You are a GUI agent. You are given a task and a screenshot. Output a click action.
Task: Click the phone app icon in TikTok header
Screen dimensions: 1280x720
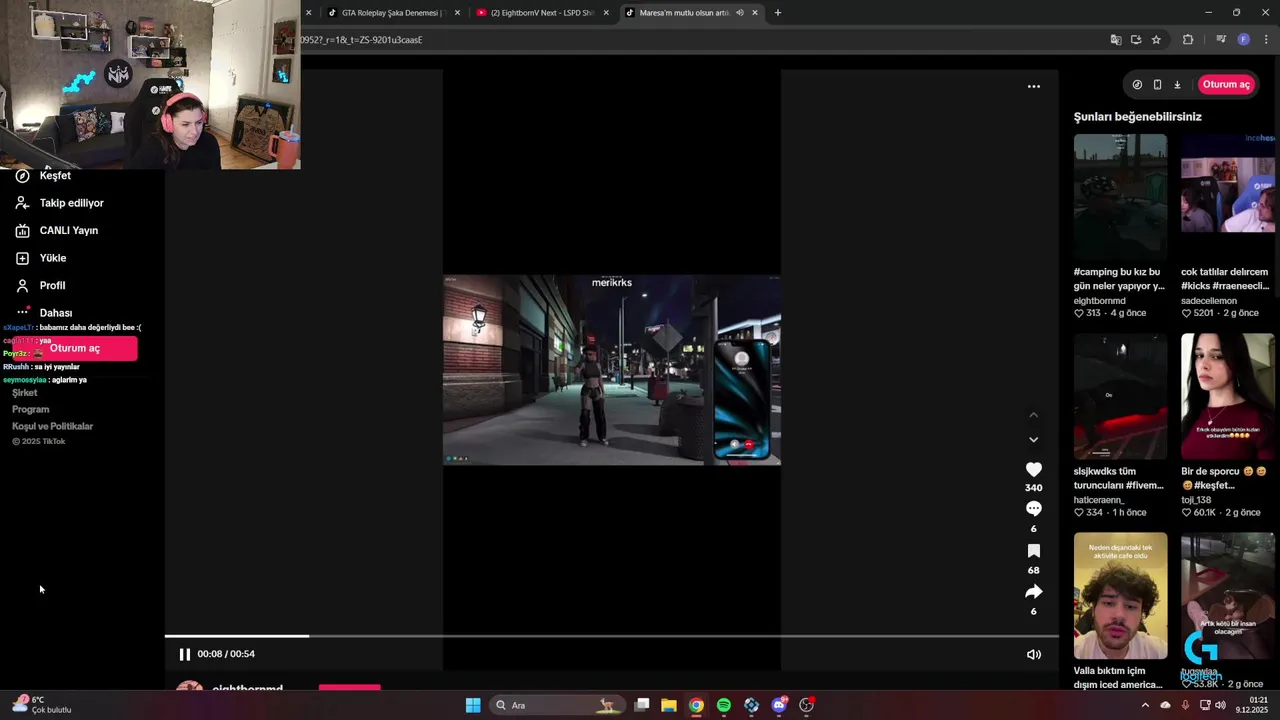pos(1157,85)
